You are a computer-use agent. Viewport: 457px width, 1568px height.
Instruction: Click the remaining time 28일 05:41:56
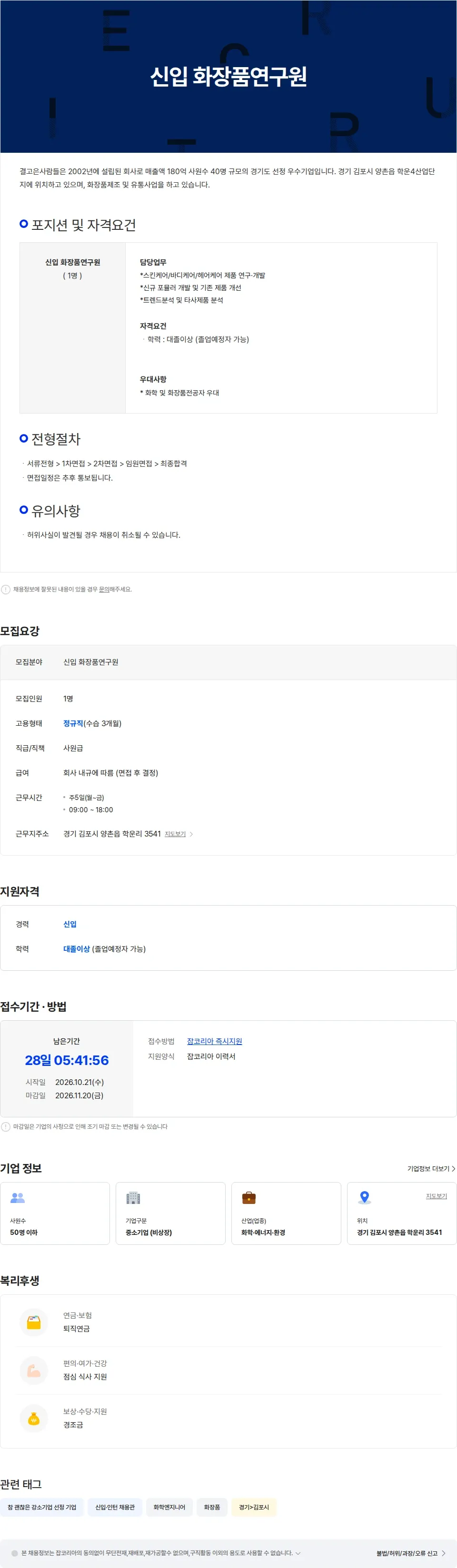[67, 1060]
